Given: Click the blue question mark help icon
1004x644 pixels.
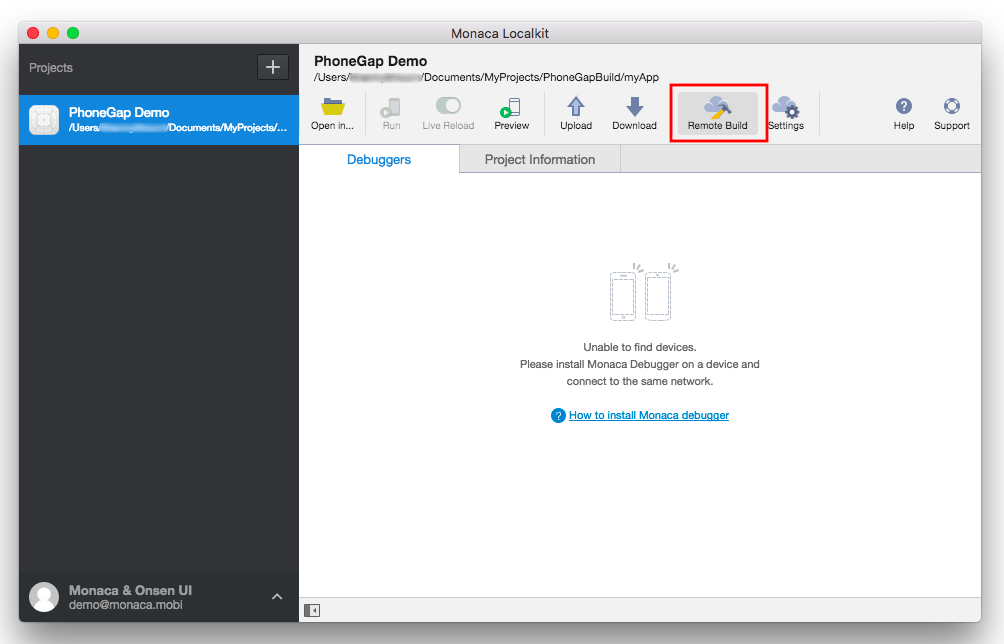Looking at the screenshot, I should 558,415.
